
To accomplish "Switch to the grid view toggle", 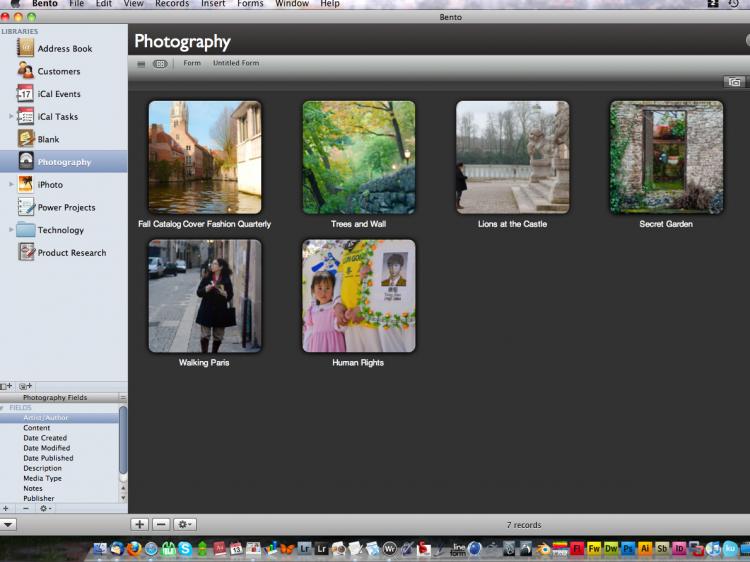I will 160,63.
